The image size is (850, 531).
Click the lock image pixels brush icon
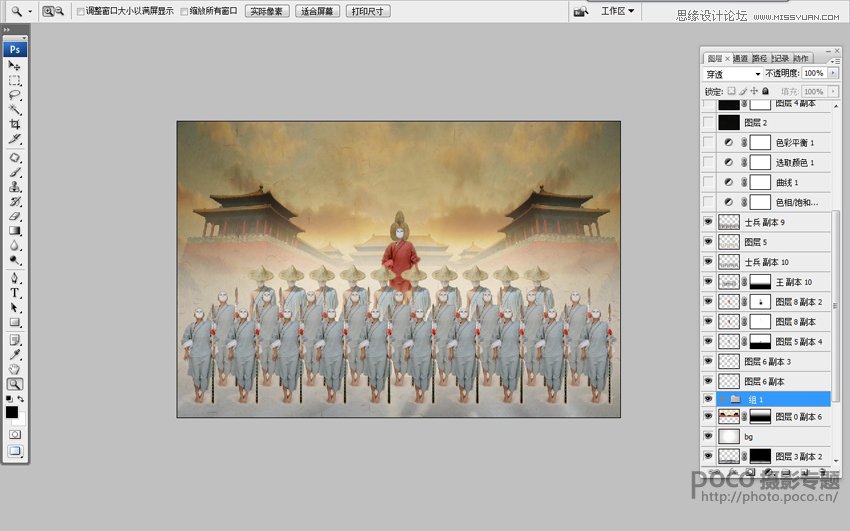743,91
